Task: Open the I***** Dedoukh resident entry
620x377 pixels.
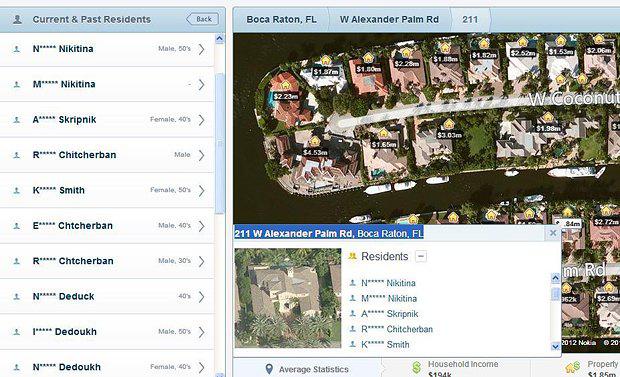Action: 107,332
